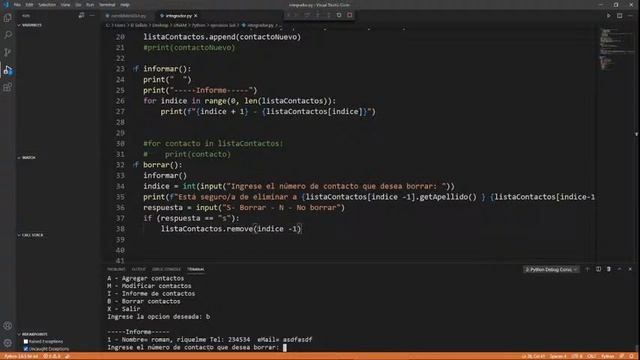Expand the Call Stack section
This screenshot has width=640, height=360.
[31, 235]
